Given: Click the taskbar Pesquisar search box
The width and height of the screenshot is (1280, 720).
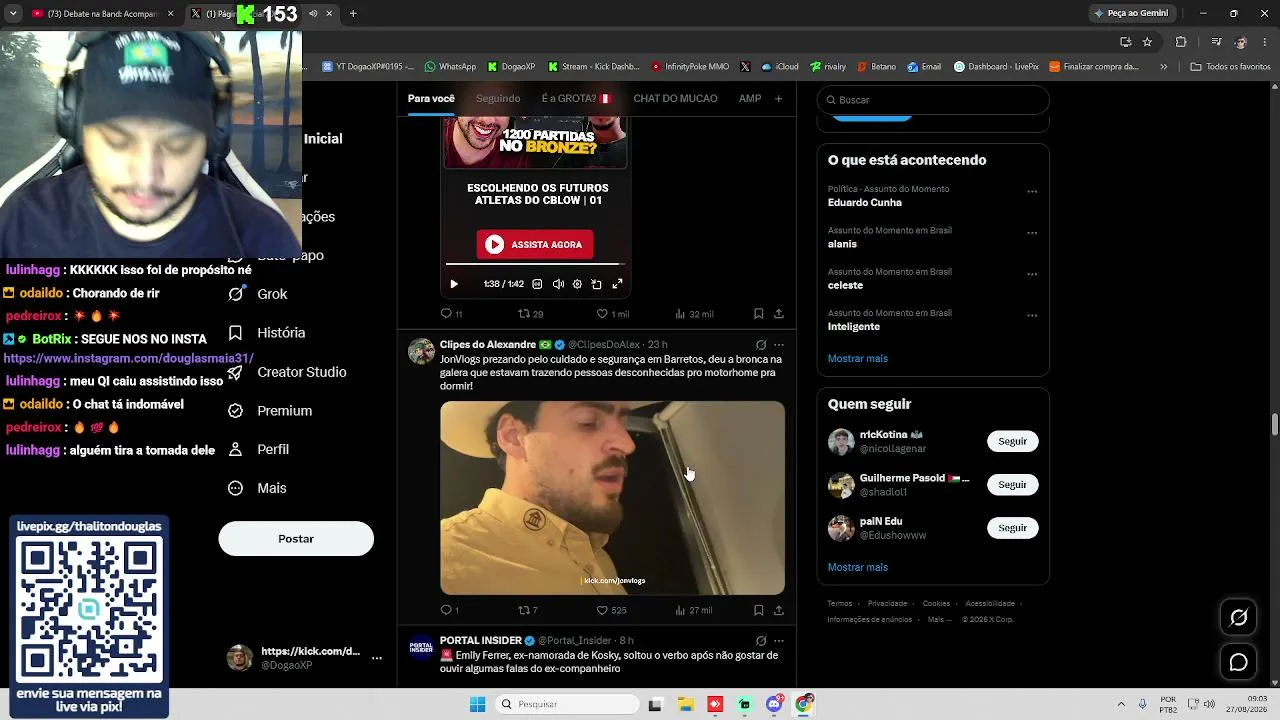Looking at the screenshot, I should pos(568,704).
